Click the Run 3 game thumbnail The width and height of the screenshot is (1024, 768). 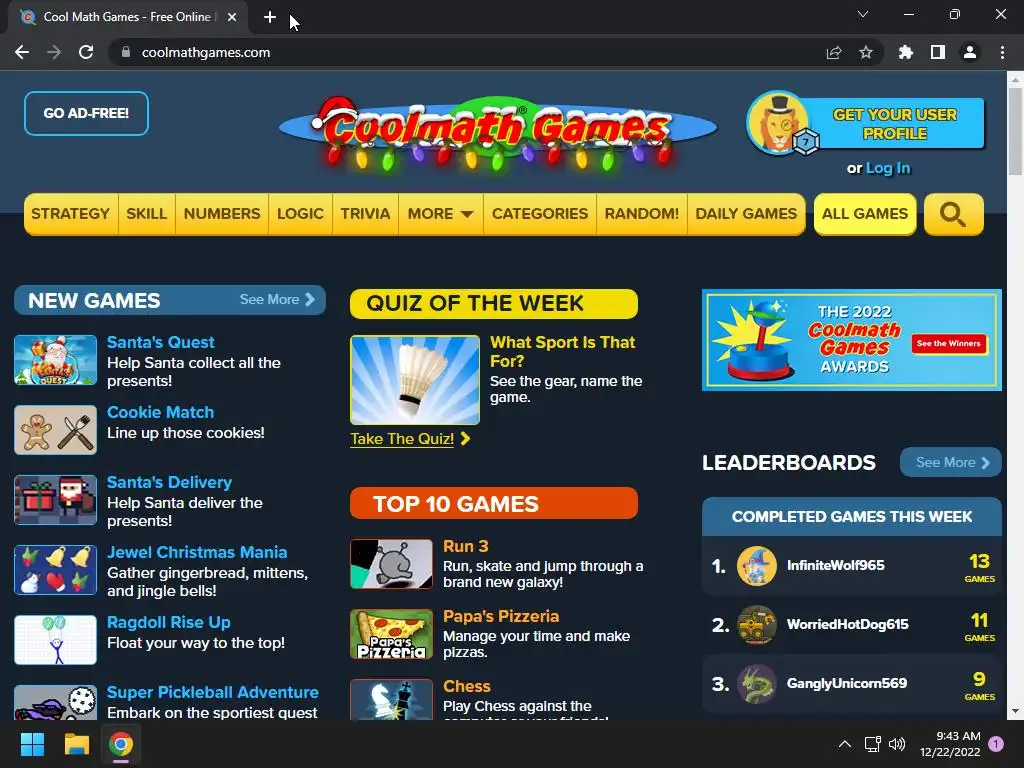tap(391, 564)
